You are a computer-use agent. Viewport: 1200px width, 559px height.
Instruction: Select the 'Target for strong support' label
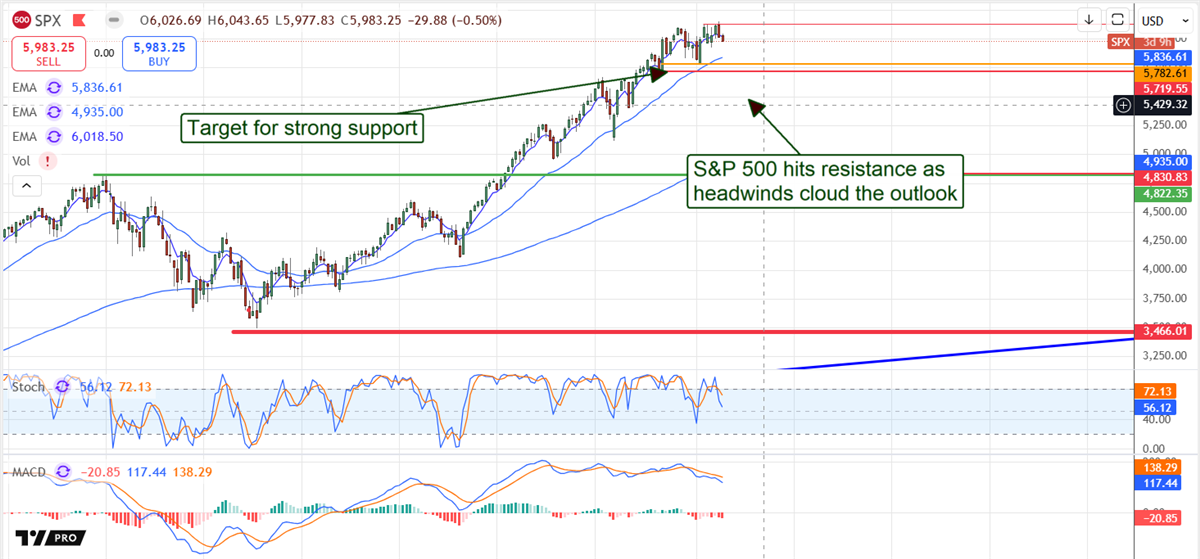pyautogui.click(x=300, y=128)
